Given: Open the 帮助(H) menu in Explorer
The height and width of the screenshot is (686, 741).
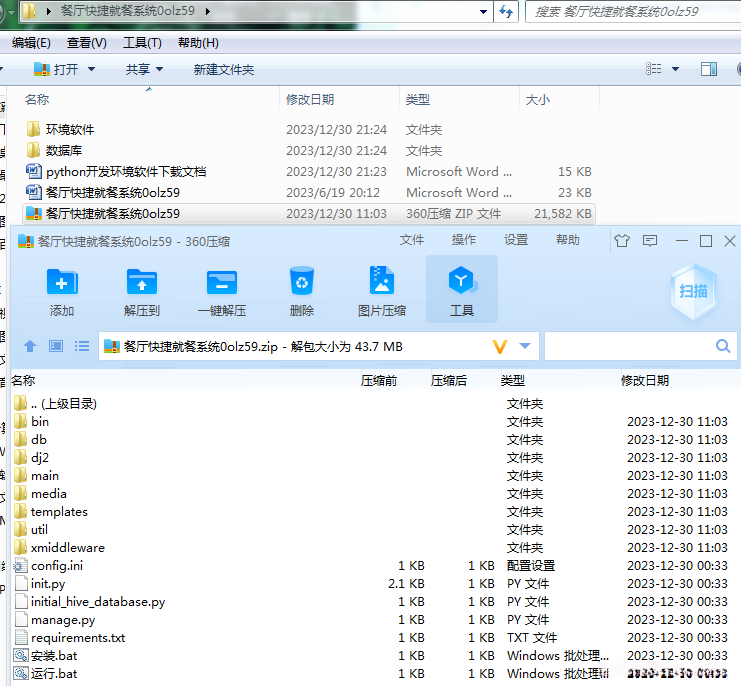Looking at the screenshot, I should (198, 43).
